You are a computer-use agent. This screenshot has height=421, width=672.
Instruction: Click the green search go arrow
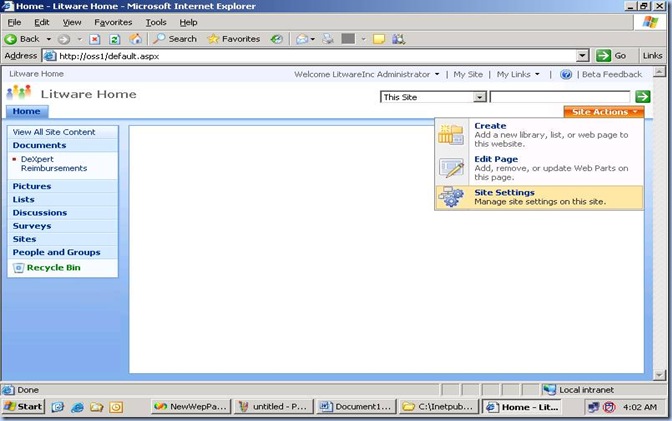(642, 96)
